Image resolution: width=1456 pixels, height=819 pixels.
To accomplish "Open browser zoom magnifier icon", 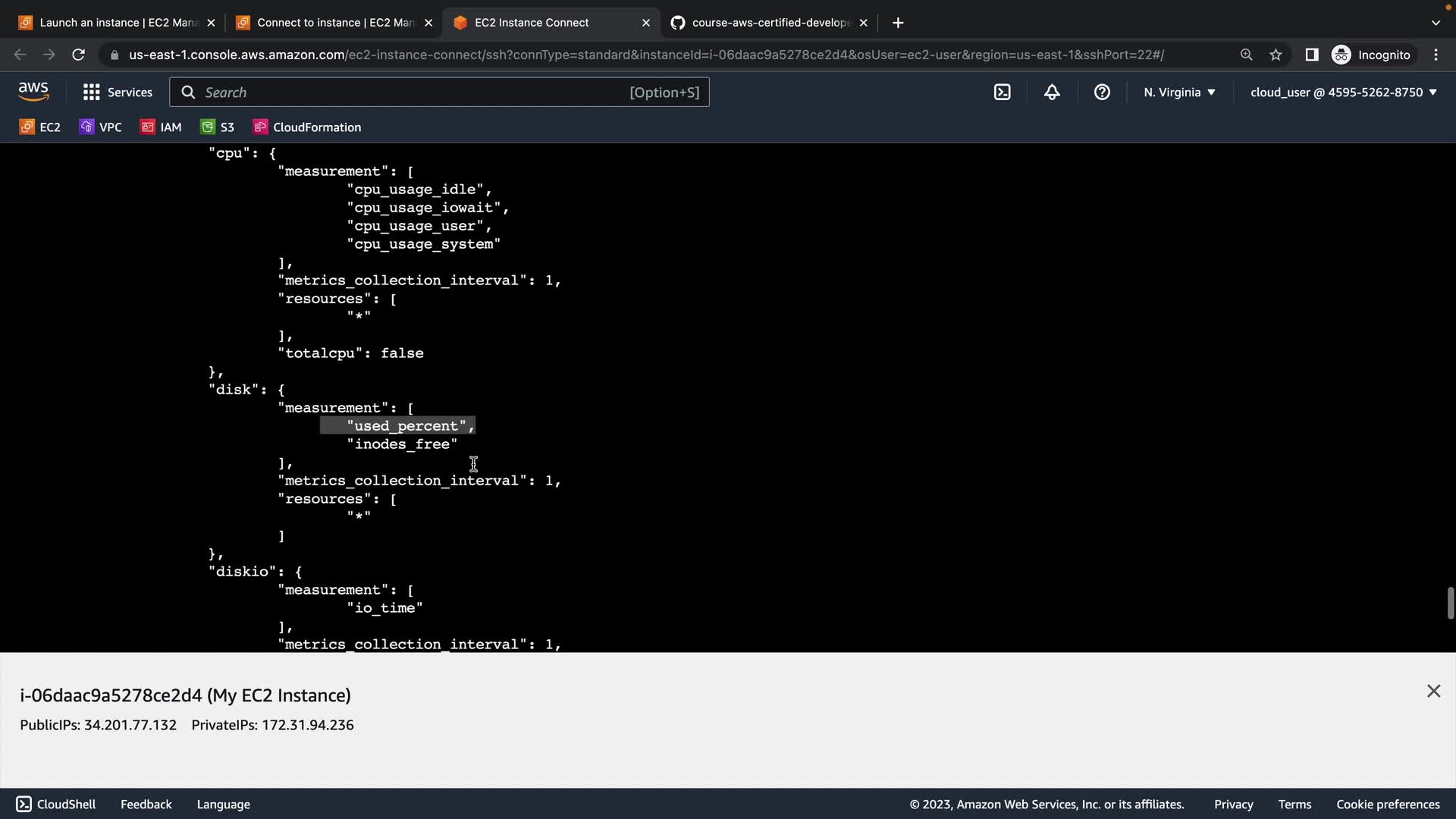I will 1246,55.
